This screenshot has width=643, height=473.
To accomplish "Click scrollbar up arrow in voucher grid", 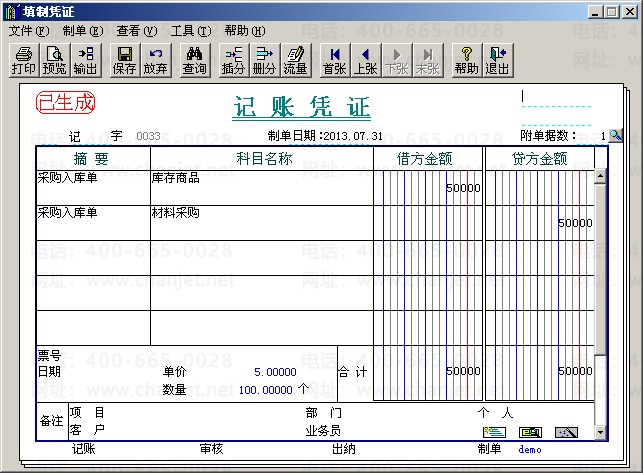I will (600, 176).
